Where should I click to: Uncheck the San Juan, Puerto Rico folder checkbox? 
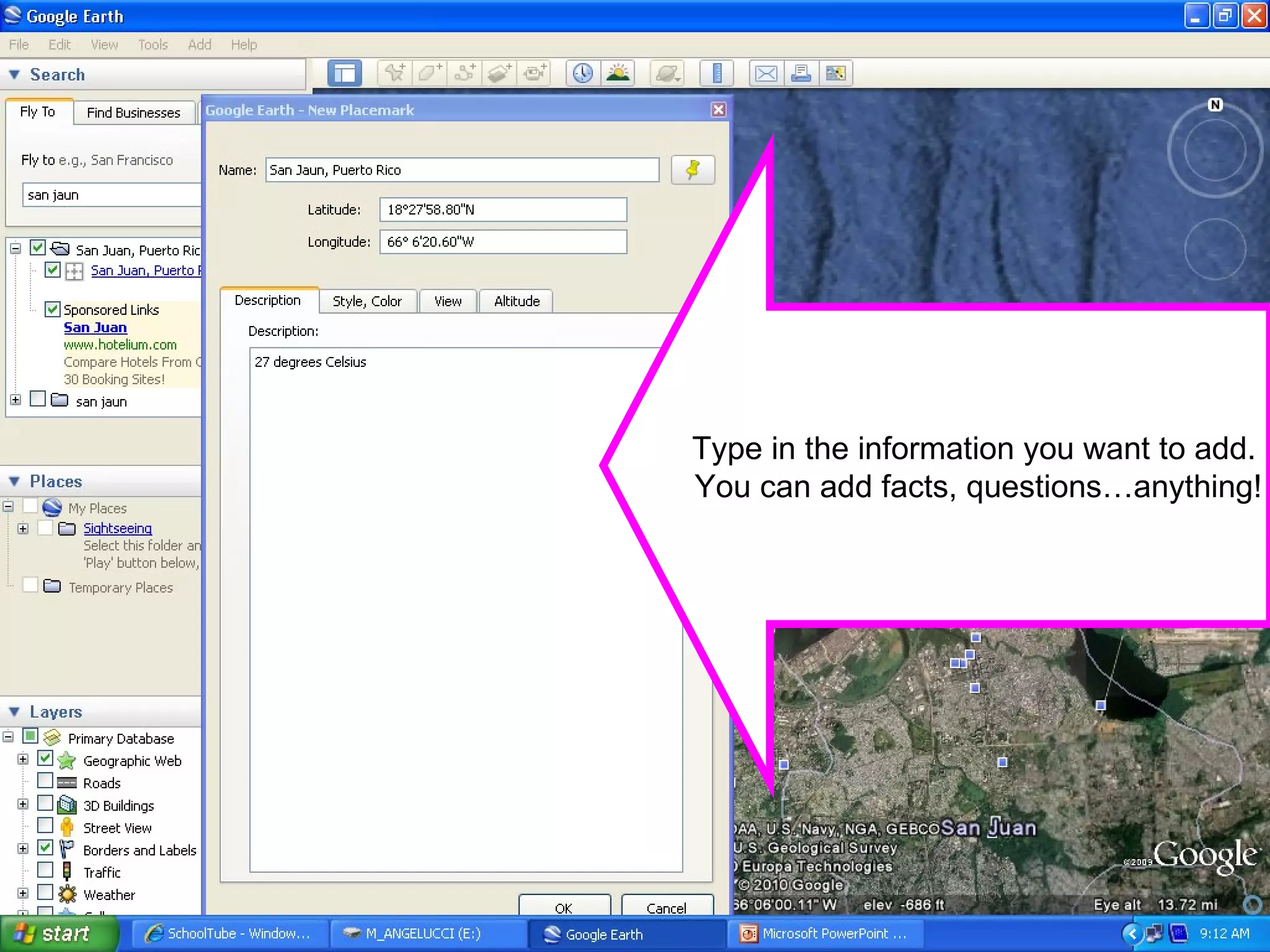pyautogui.click(x=38, y=248)
